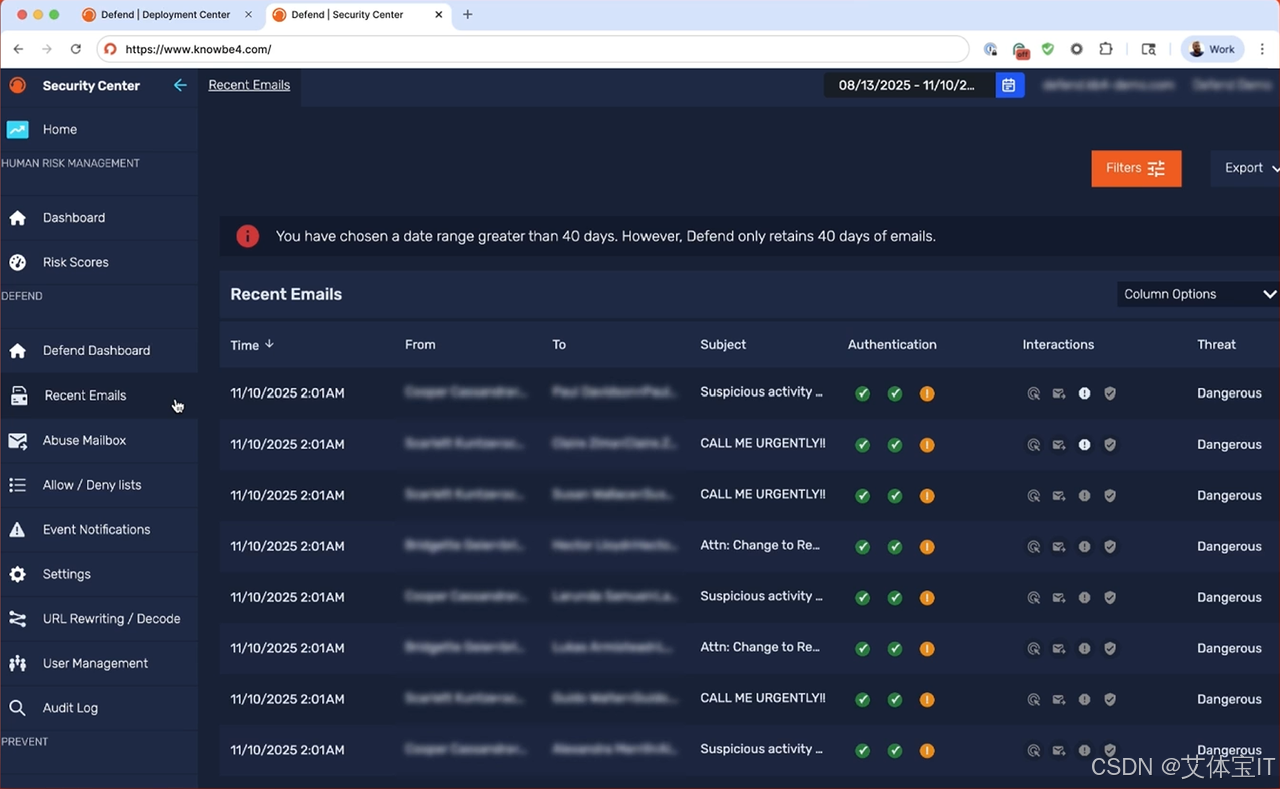Viewport: 1280px width, 789px height.
Task: Open the browser Extensions puzzle icon
Action: point(1105,49)
